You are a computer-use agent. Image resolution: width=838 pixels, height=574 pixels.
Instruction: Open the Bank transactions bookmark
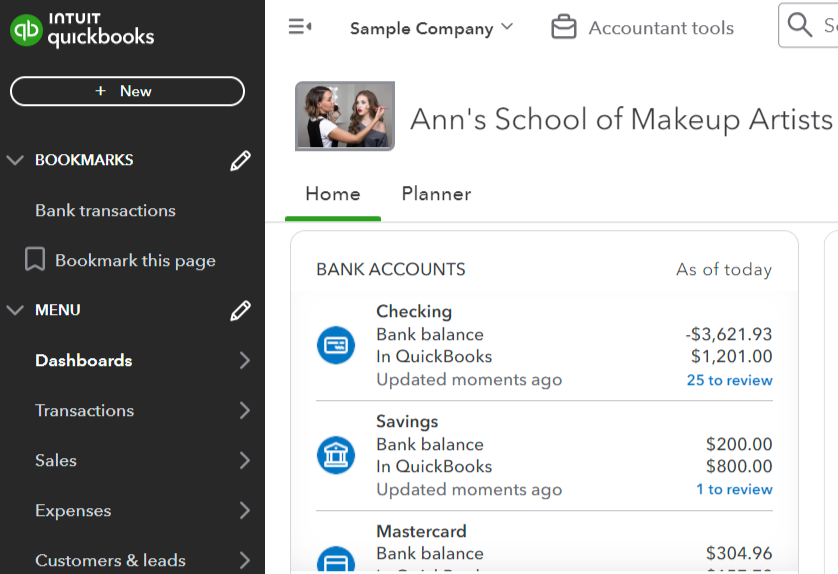[x=105, y=211]
